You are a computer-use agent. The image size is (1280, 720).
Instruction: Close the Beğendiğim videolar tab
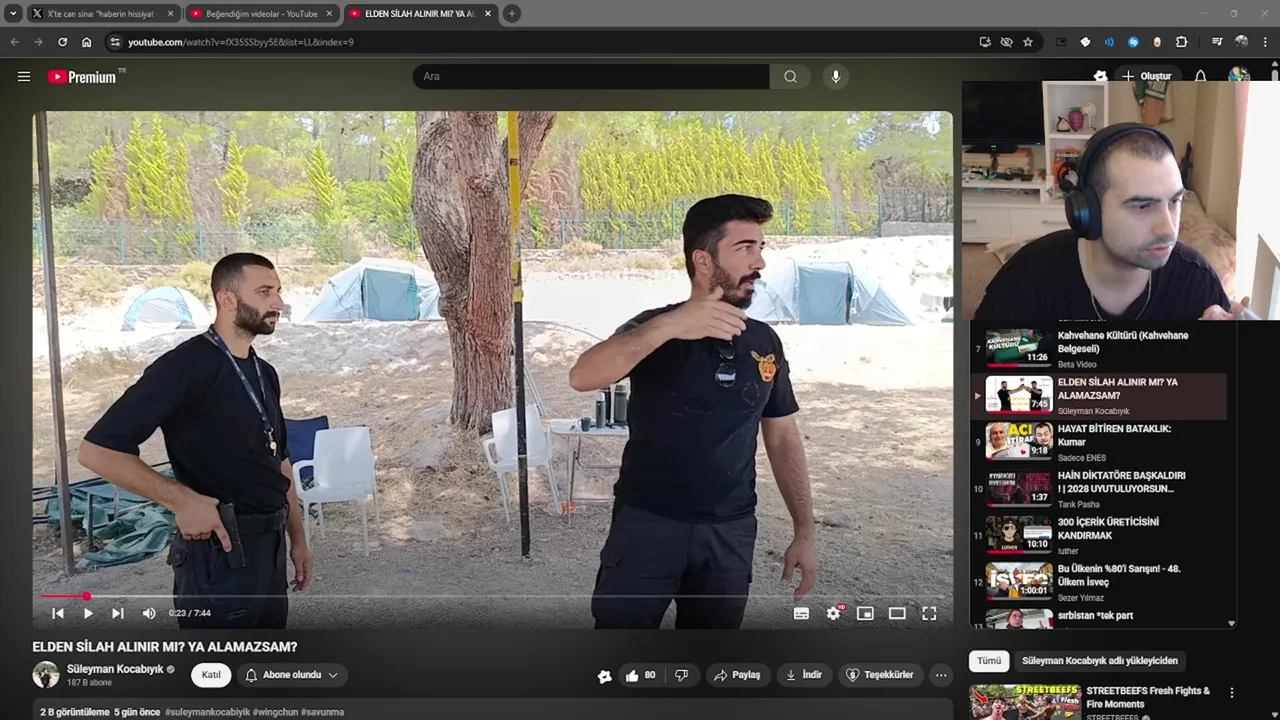pyautogui.click(x=328, y=14)
